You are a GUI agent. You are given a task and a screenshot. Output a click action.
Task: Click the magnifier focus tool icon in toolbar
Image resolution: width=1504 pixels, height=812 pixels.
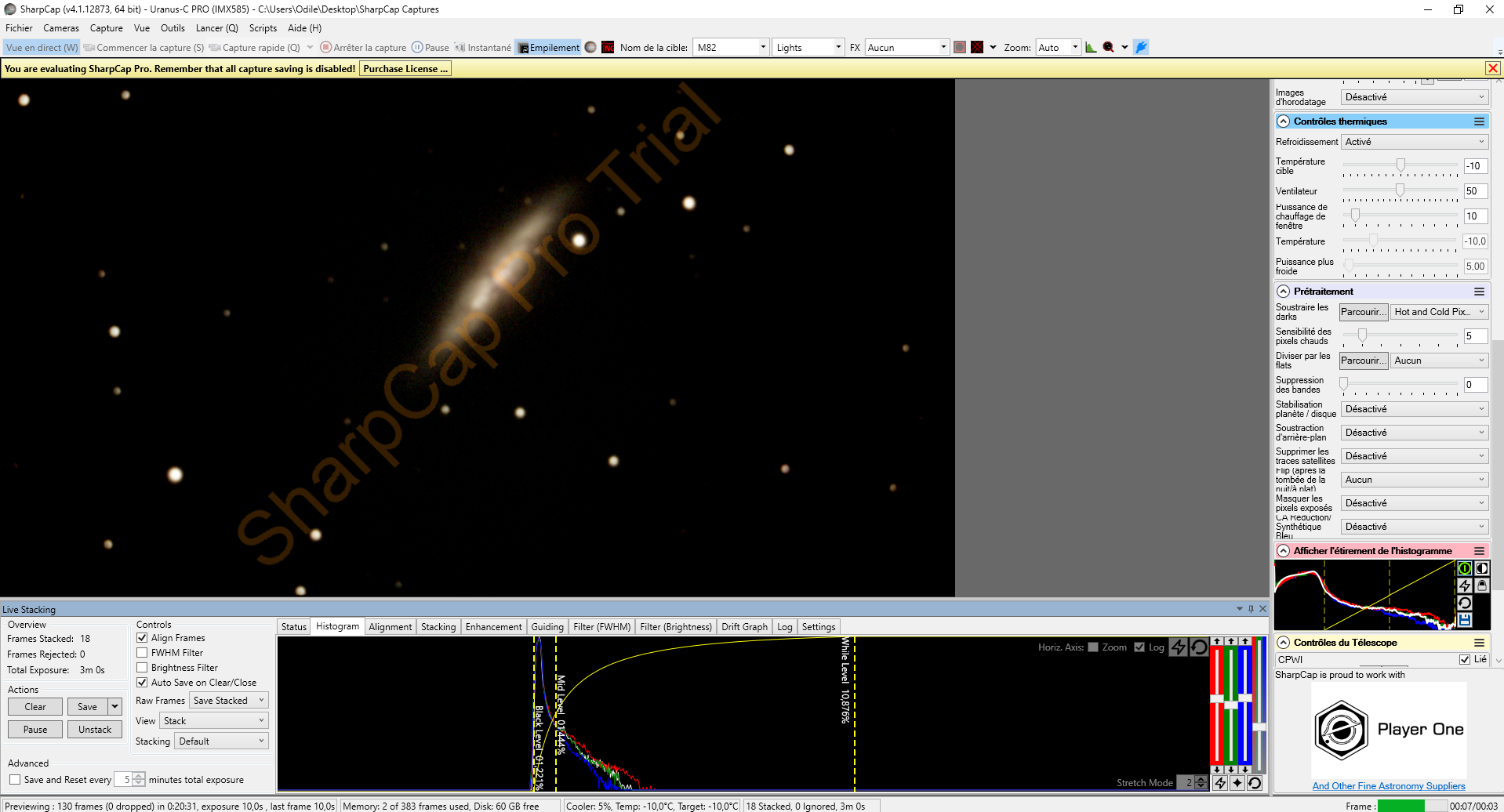(x=1108, y=47)
